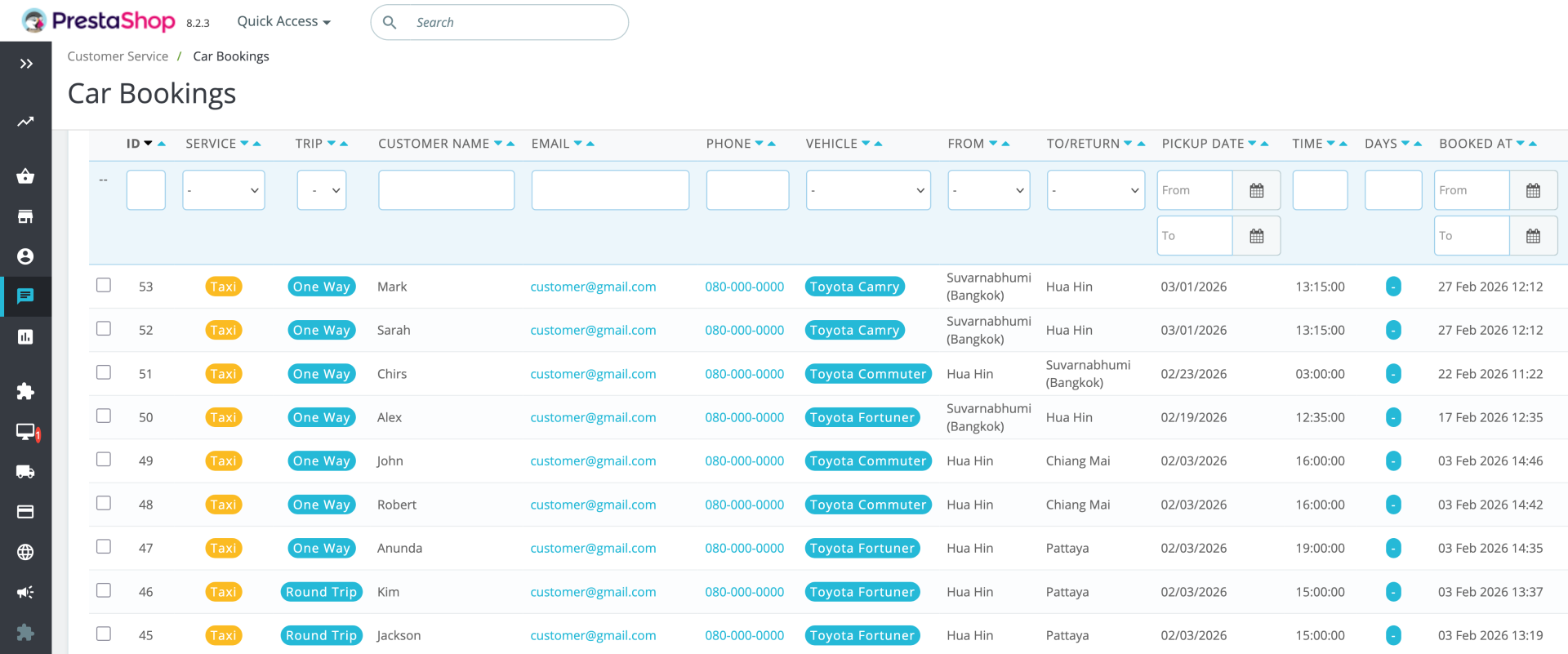Focus the Customer Name filter field

(x=446, y=190)
